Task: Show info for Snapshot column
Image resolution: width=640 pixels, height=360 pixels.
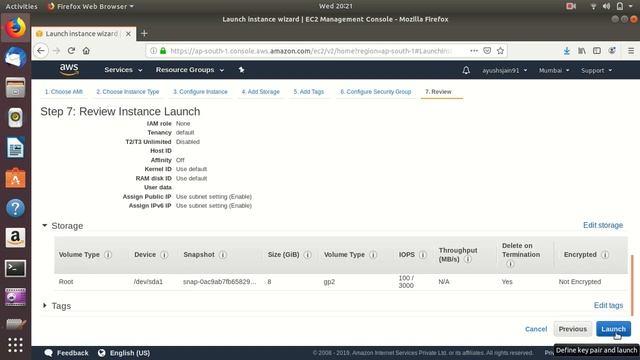Action: point(222,255)
